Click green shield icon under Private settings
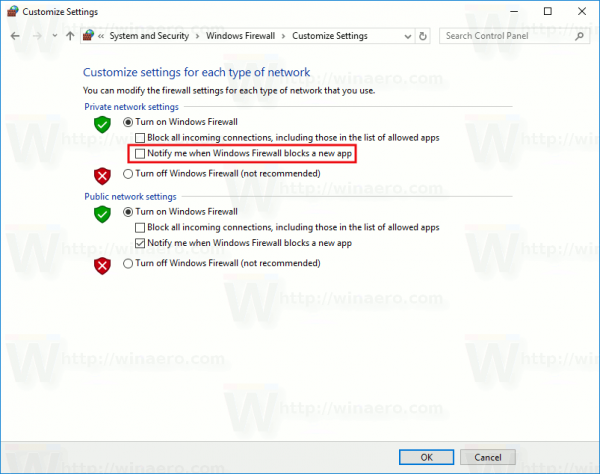The width and height of the screenshot is (600, 474). click(102, 125)
